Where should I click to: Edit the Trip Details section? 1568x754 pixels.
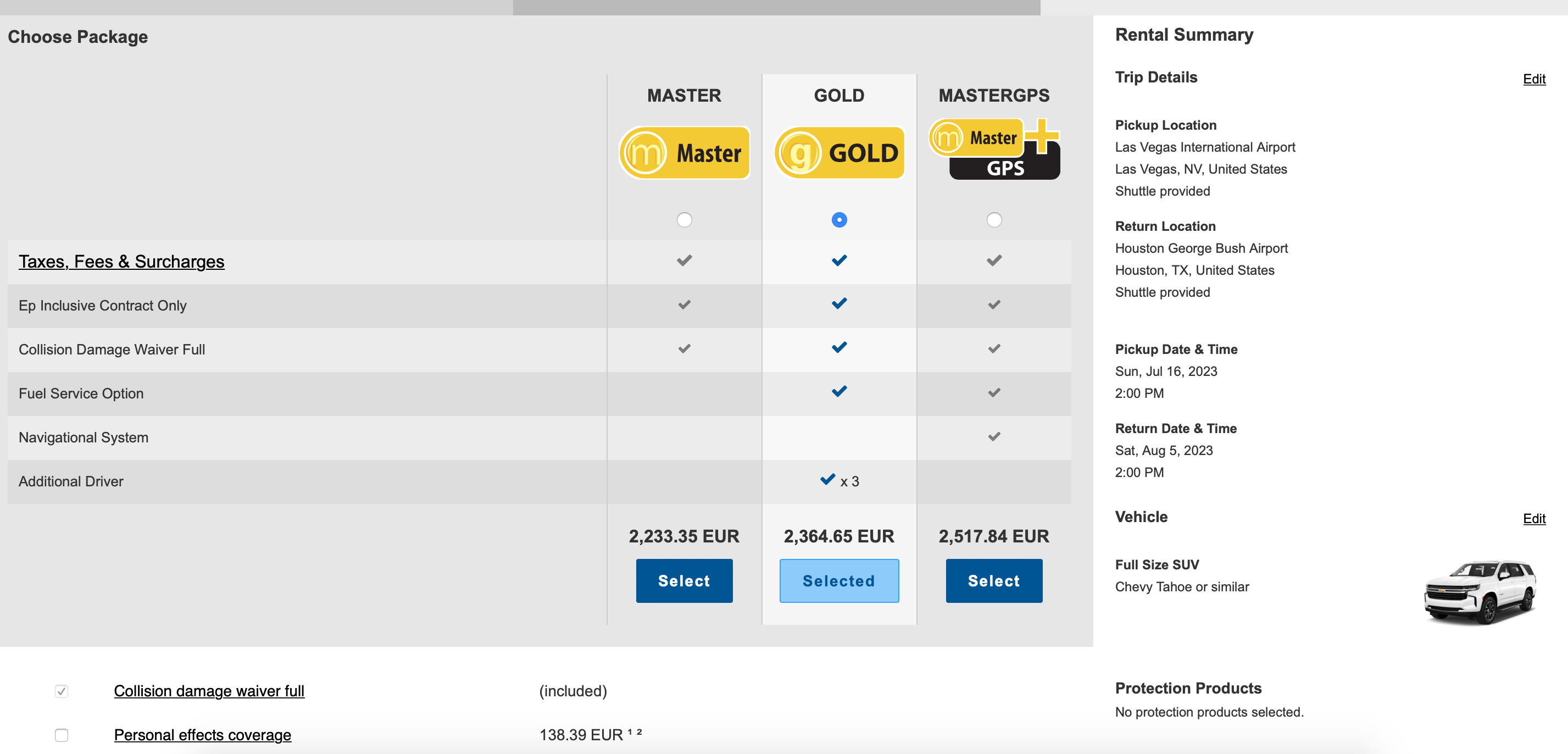pyautogui.click(x=1533, y=79)
